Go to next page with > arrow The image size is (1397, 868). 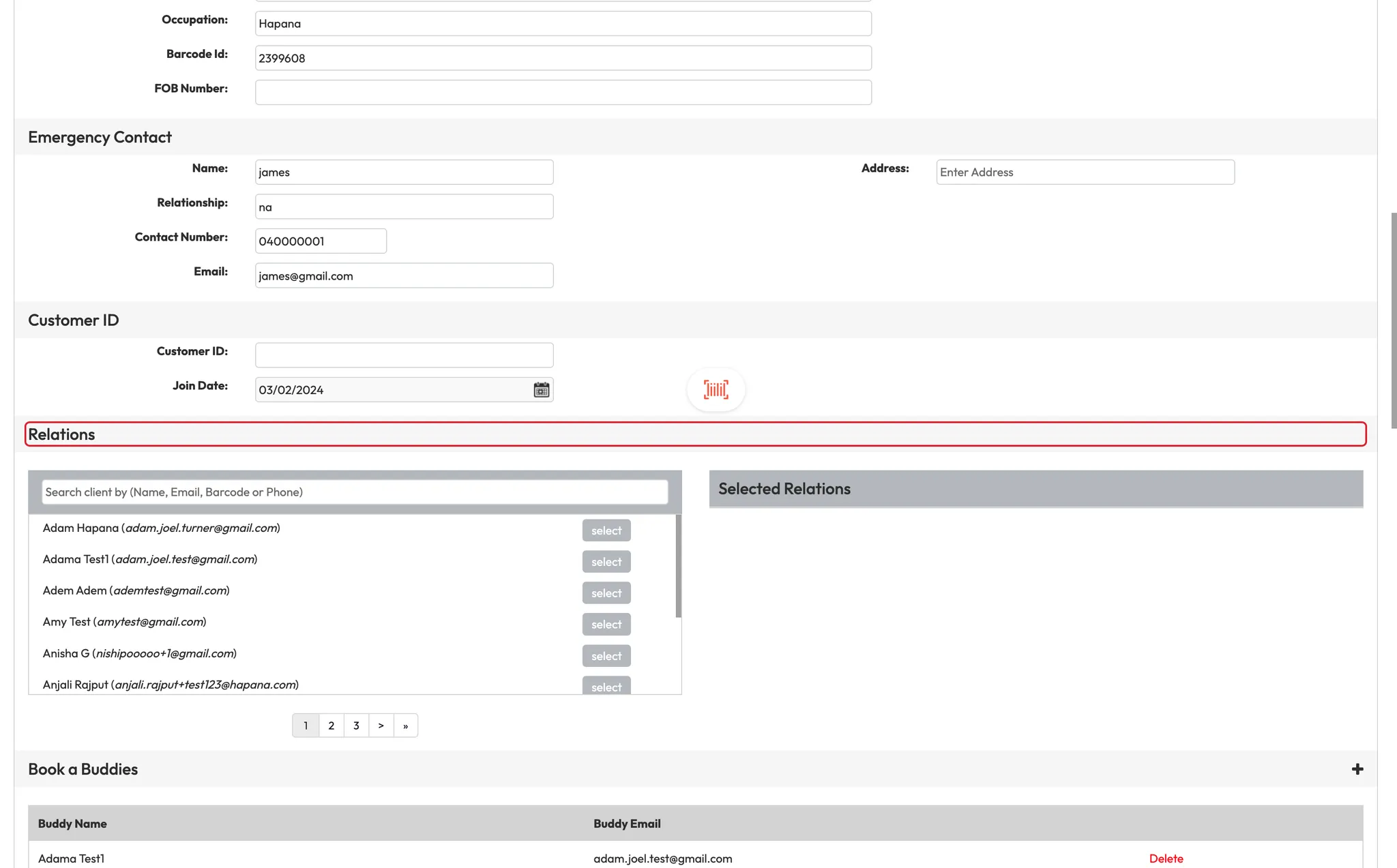click(381, 725)
